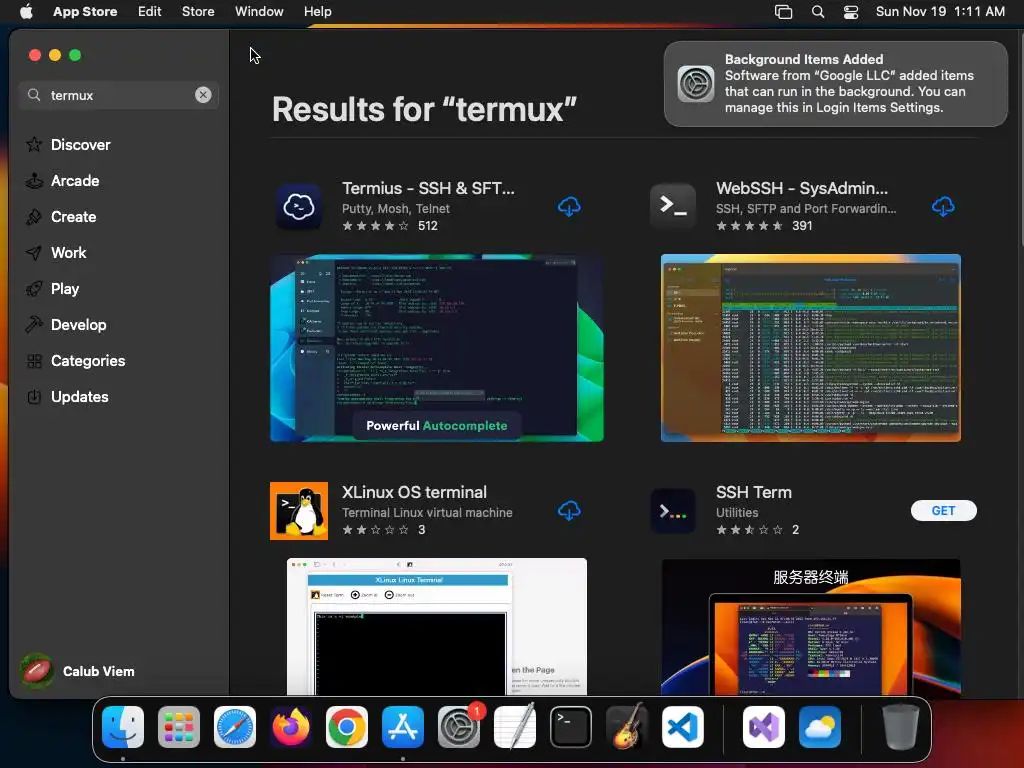Open SSH Term title
Viewport: 1024px width, 768px height.
tap(754, 492)
